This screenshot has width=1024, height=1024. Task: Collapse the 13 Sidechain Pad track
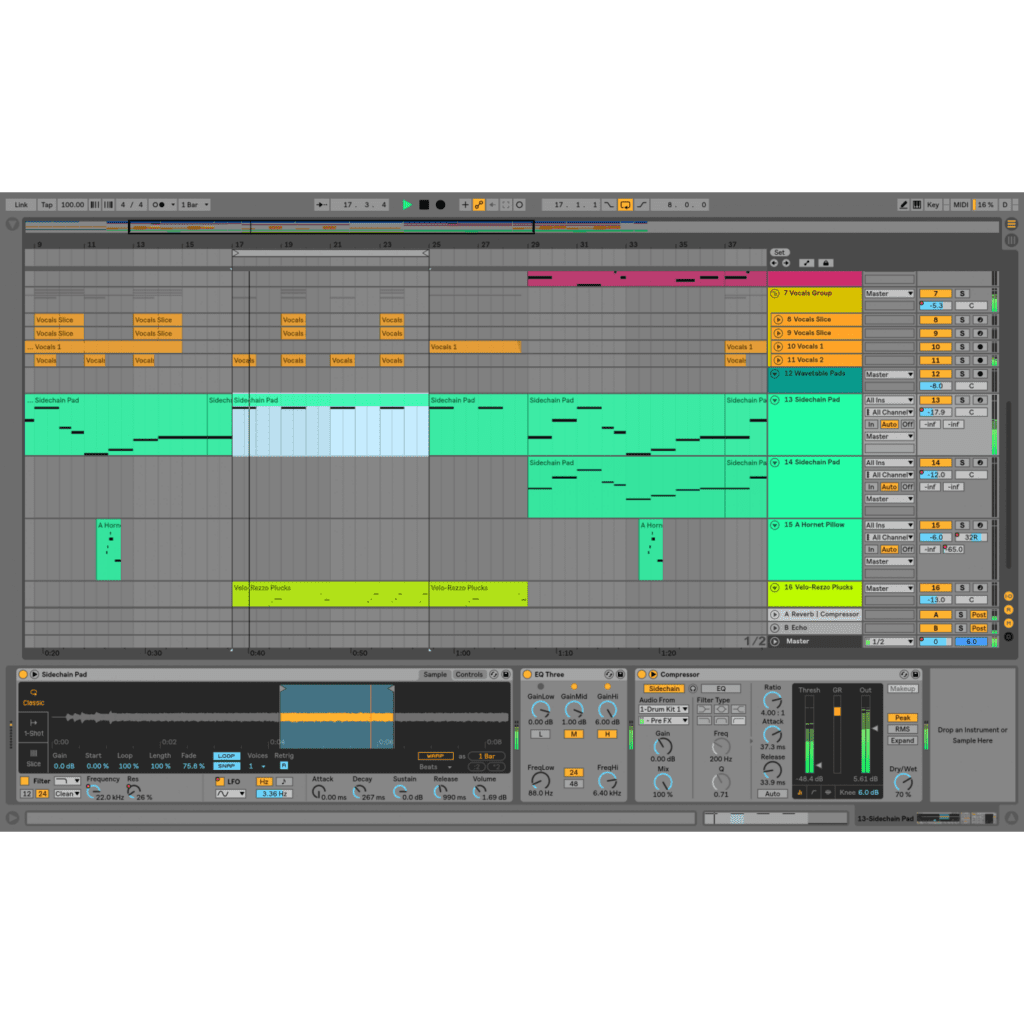click(775, 400)
